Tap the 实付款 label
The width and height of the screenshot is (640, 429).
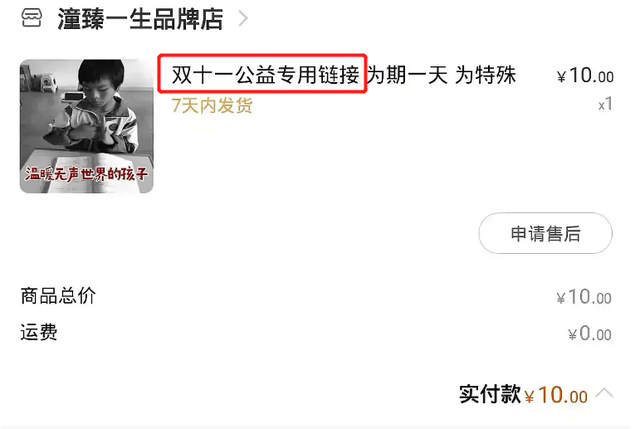[490, 394]
